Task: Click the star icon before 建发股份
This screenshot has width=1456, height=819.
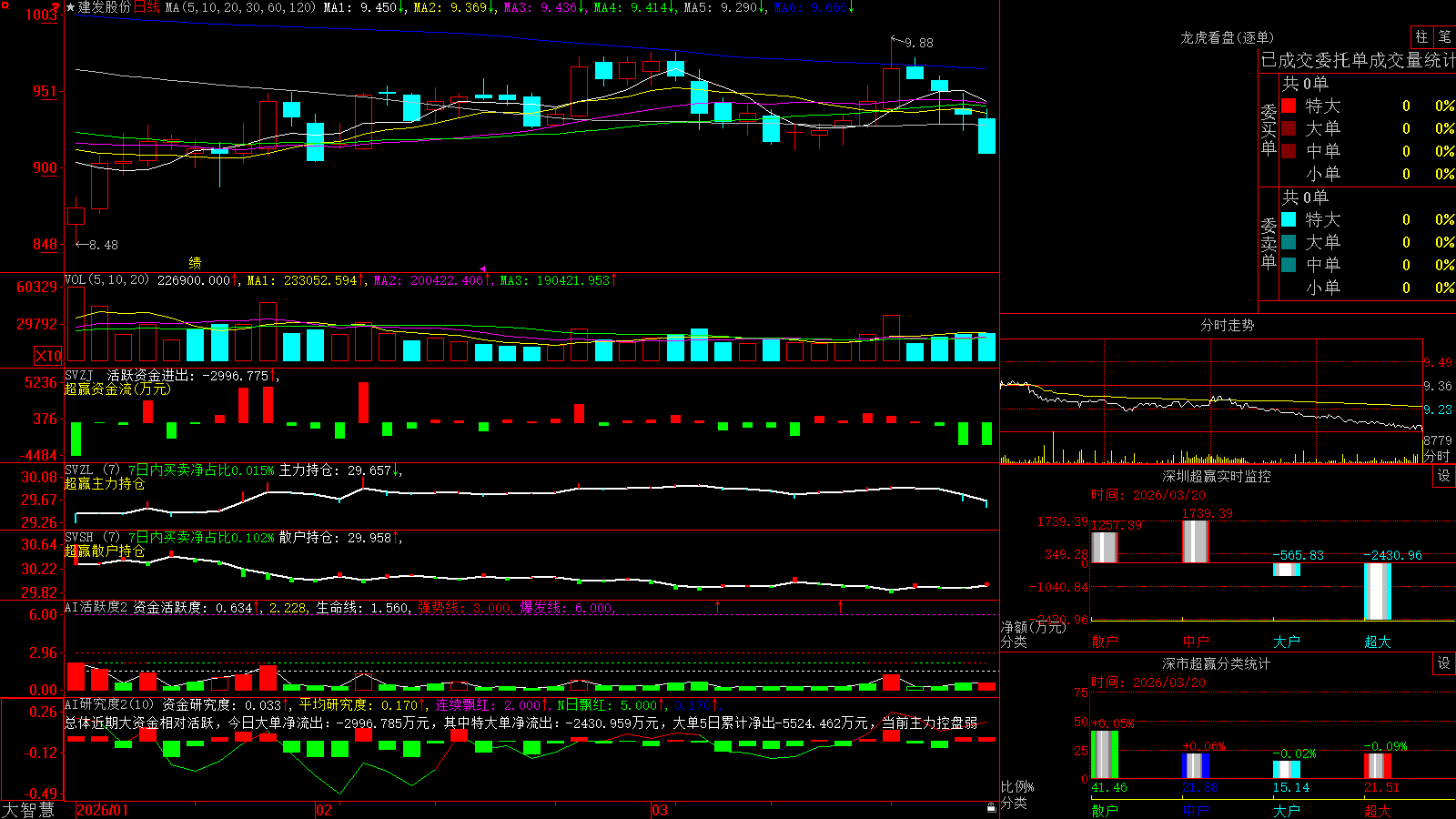Action: [x=70, y=7]
